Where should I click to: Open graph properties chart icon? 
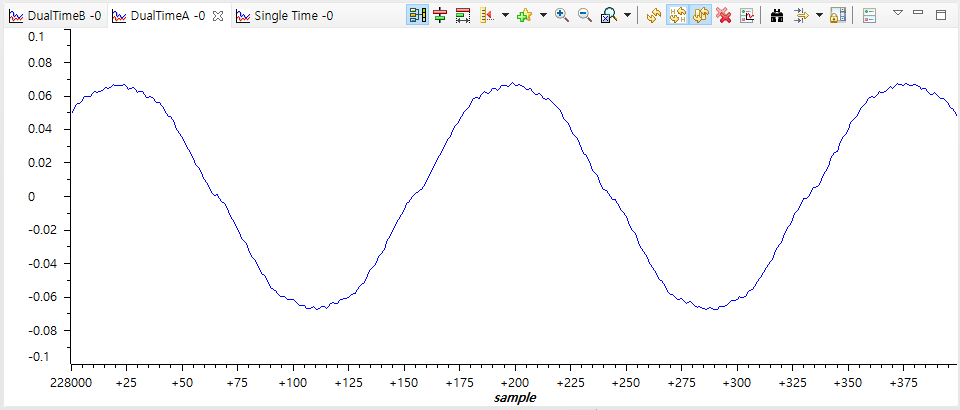pos(747,16)
